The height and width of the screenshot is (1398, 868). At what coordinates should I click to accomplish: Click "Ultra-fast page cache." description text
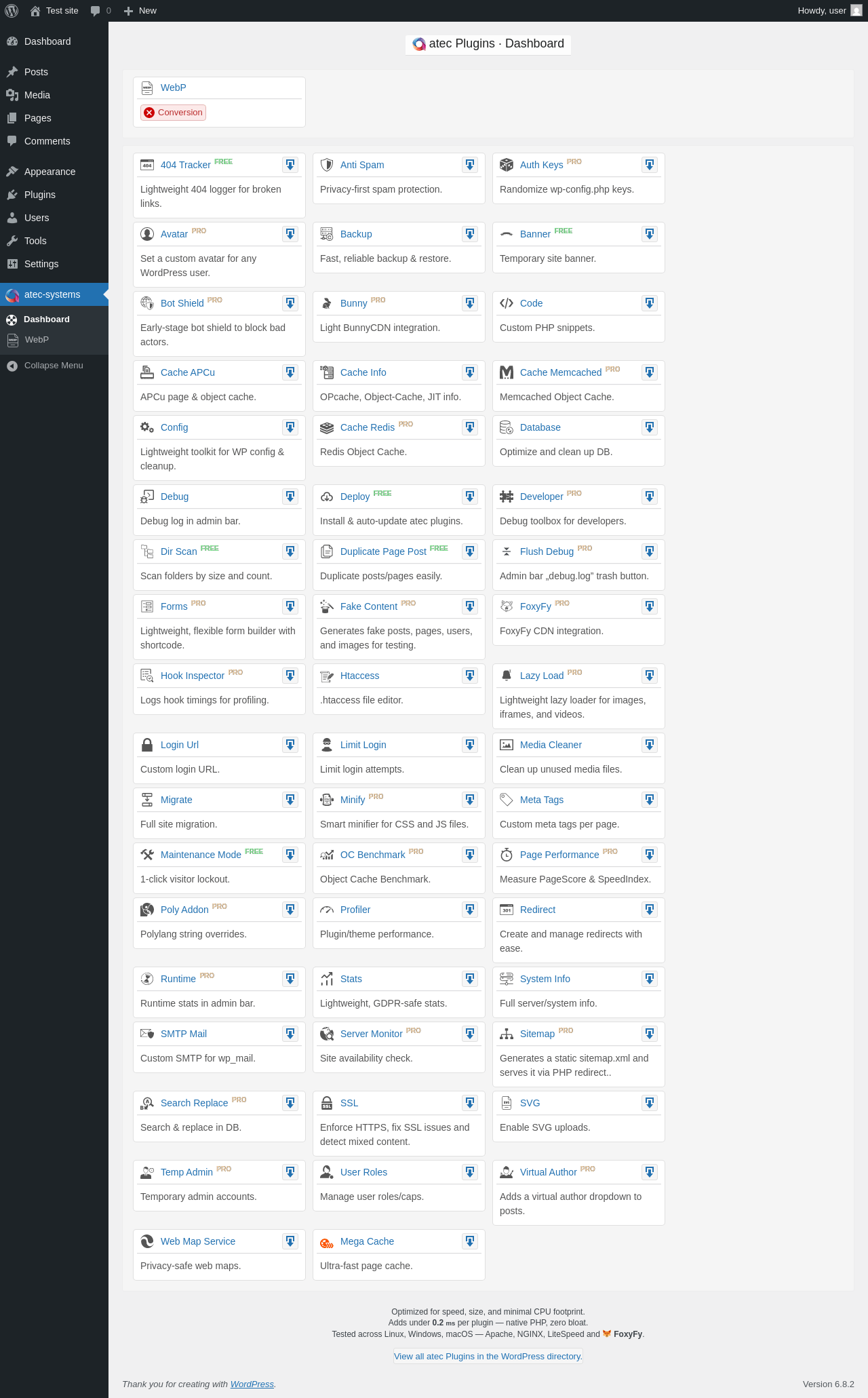tap(366, 1266)
